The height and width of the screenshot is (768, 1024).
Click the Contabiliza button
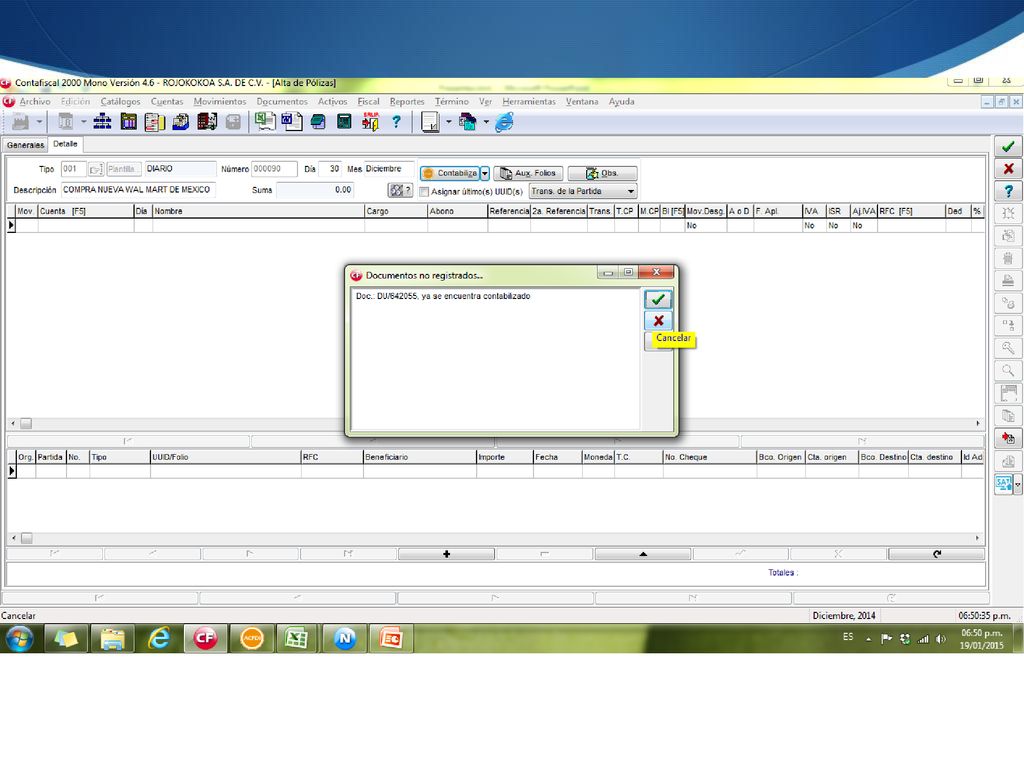(450, 173)
